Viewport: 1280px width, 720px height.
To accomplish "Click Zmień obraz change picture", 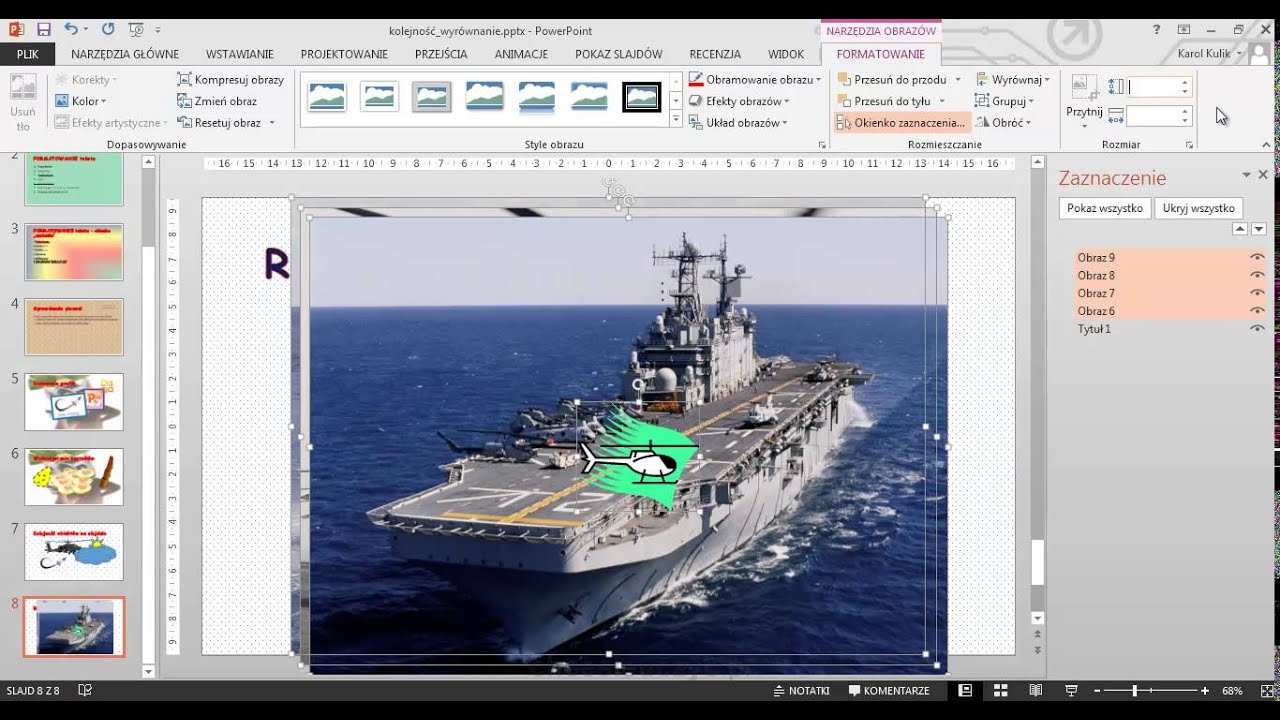I will [217, 101].
